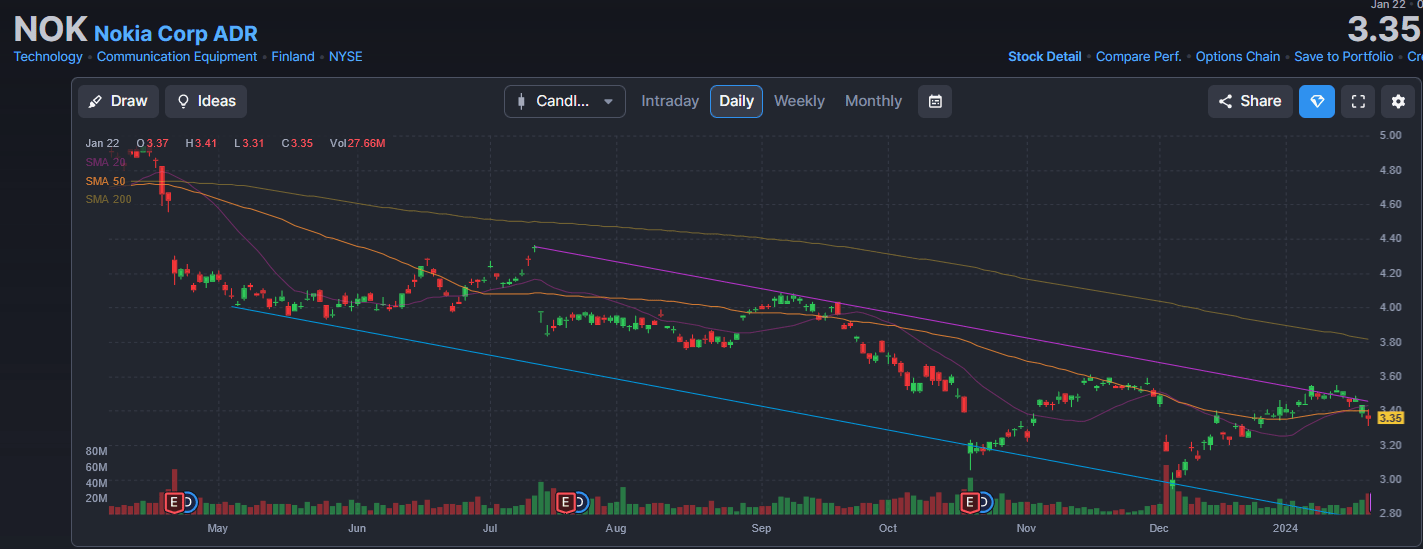Click the Ideas lightbulb button
Screen dimensions: 1423x549
click(x=205, y=101)
